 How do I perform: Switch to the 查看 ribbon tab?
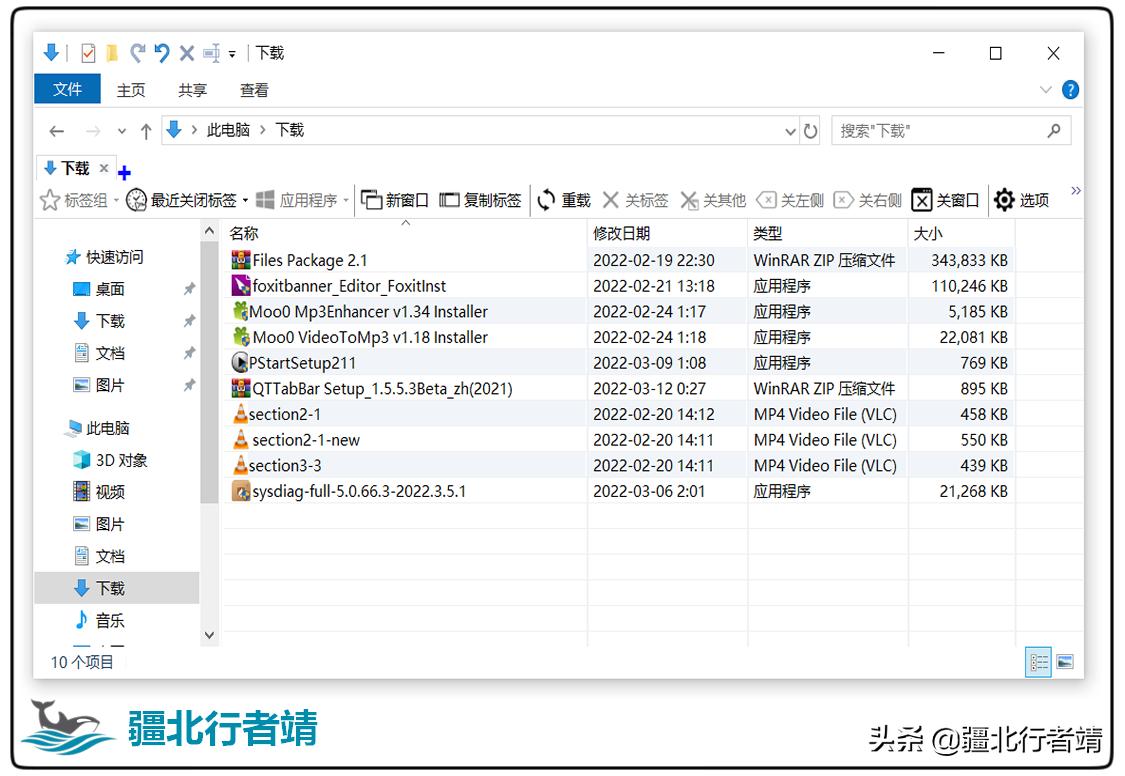tap(253, 90)
